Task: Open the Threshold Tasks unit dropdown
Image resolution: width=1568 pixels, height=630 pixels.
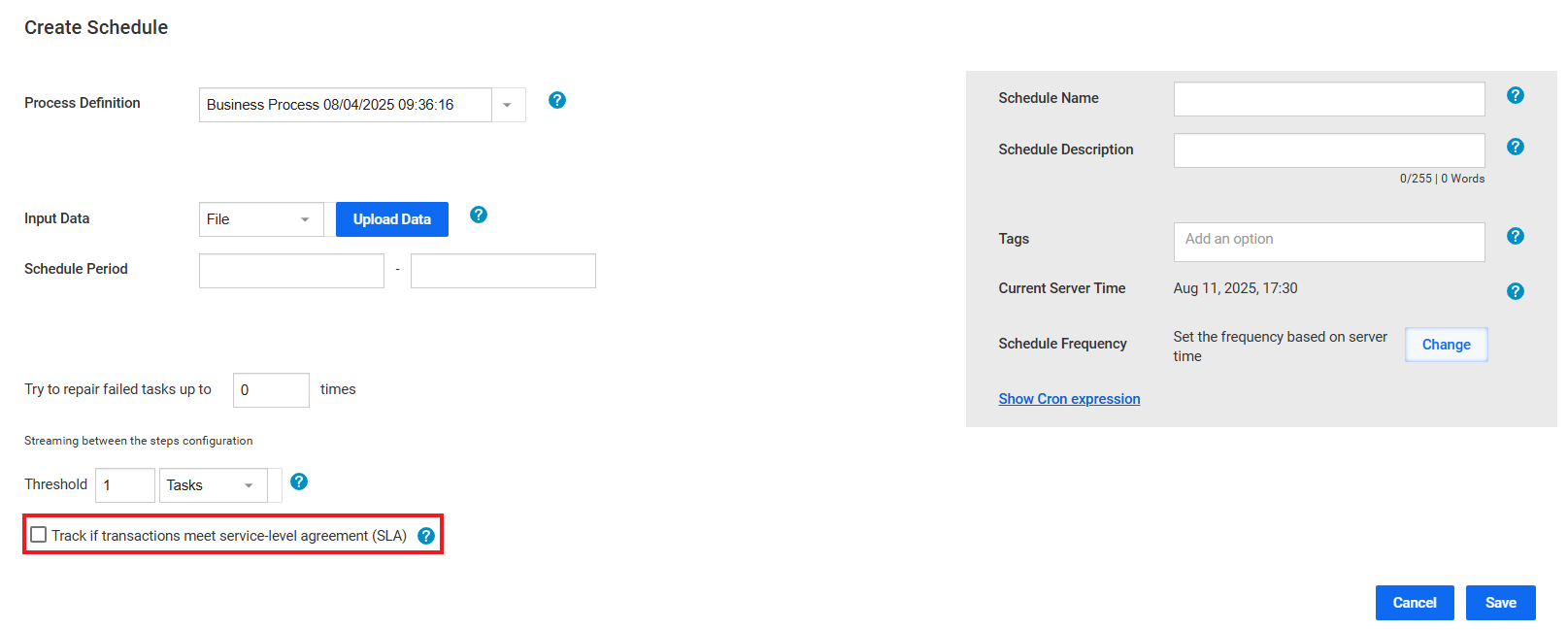Action: click(x=214, y=485)
